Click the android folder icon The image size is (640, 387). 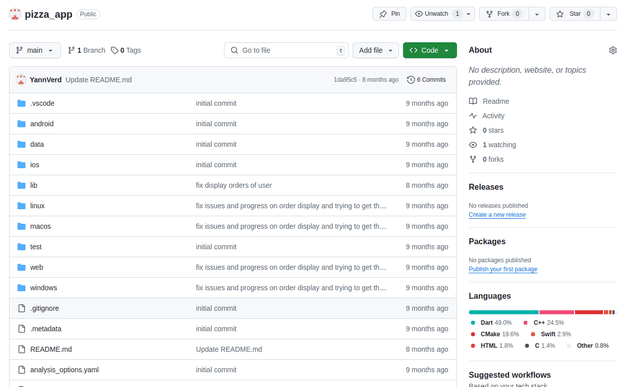click(22, 124)
